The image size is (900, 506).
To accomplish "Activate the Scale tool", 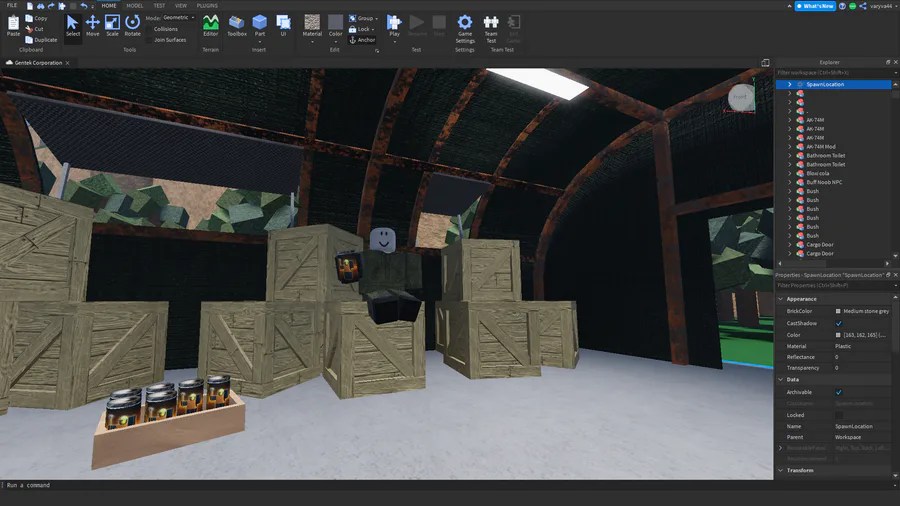I will (x=112, y=25).
